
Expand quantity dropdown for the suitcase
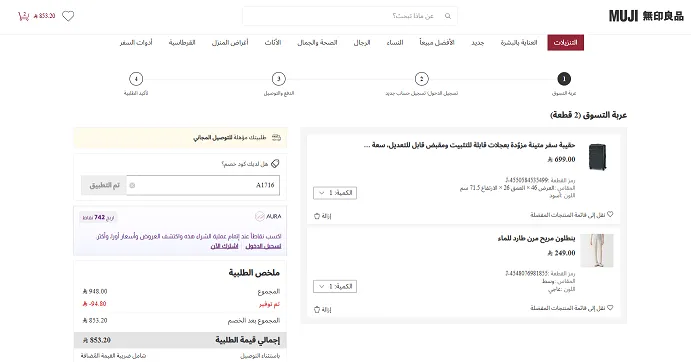(x=335, y=193)
